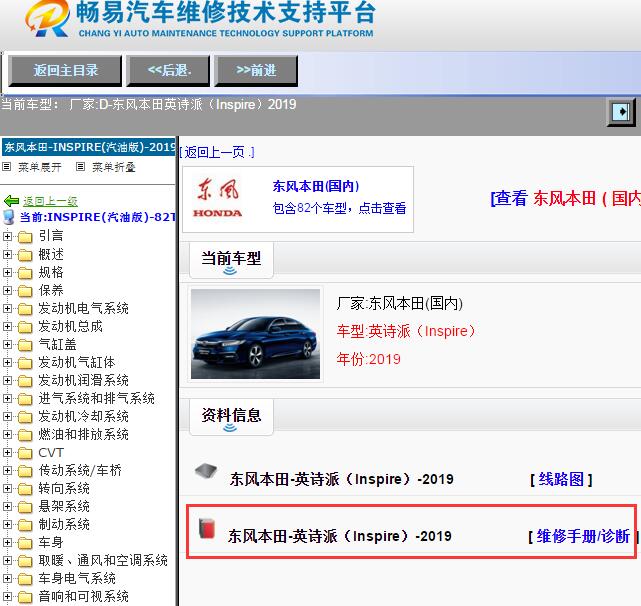Click the 制动系统 folder icon
The height and width of the screenshot is (606, 641).
tap(25, 525)
